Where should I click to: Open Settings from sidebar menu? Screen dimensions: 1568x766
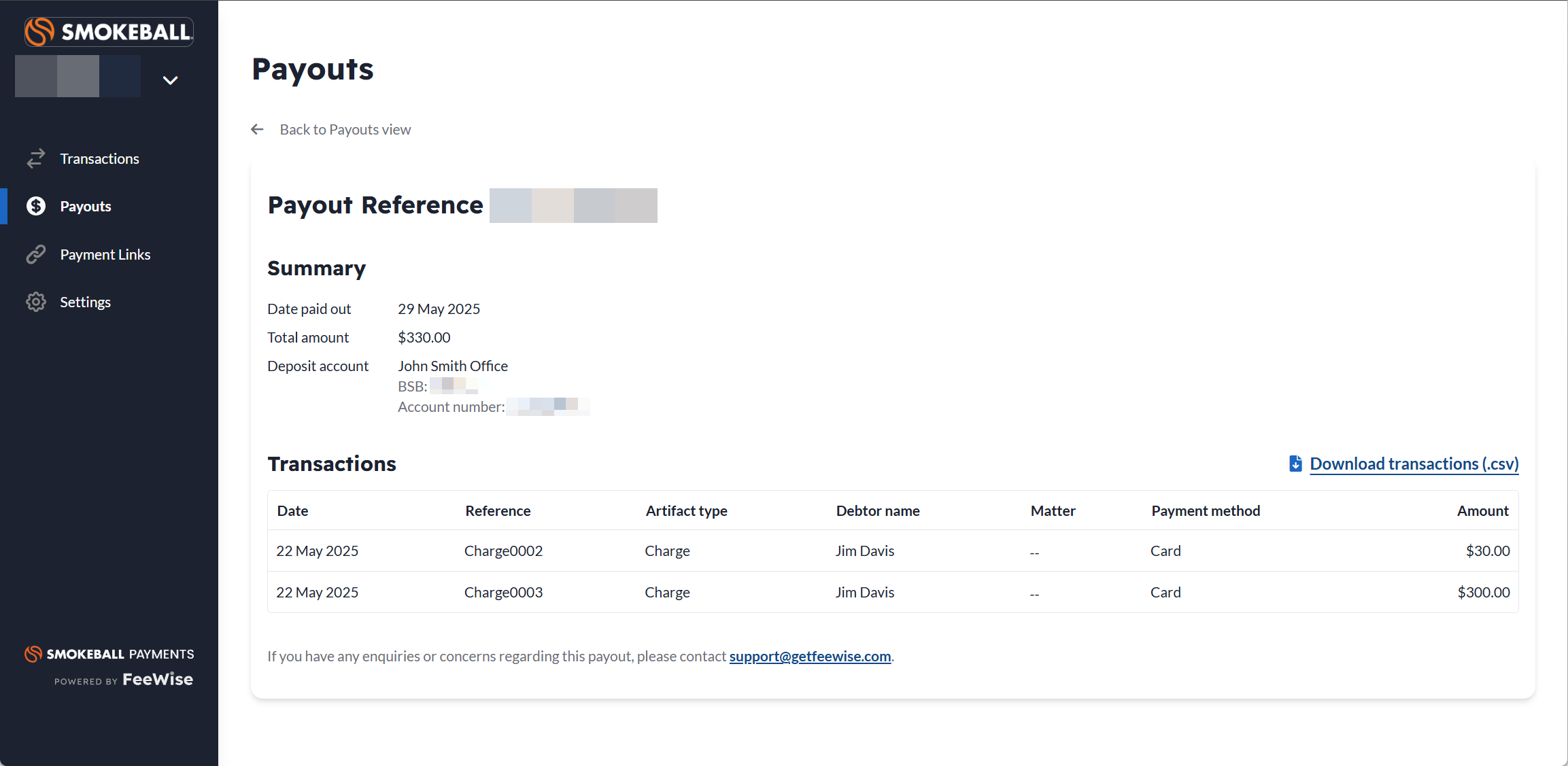85,302
